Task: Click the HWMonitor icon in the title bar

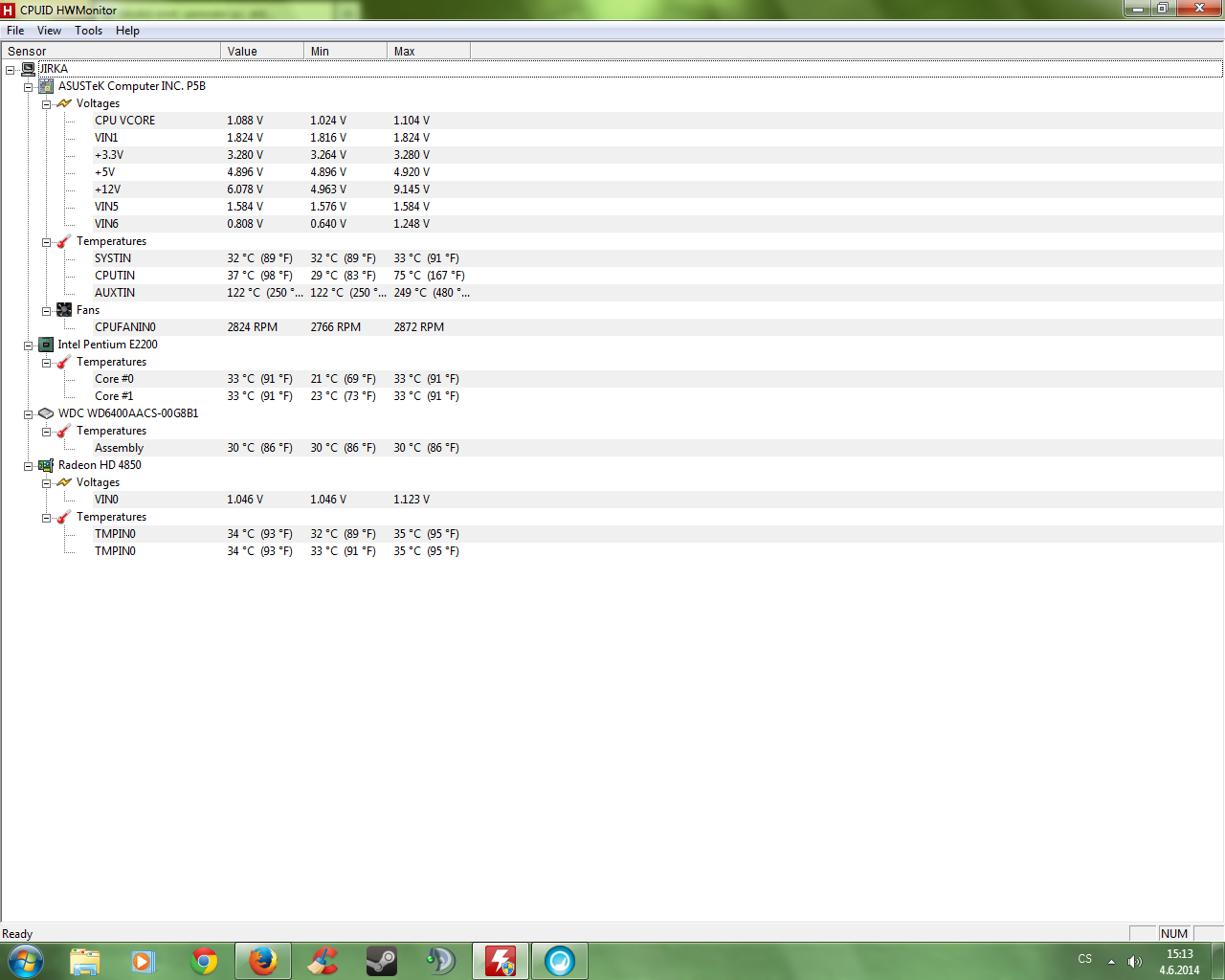Action: coord(9,11)
